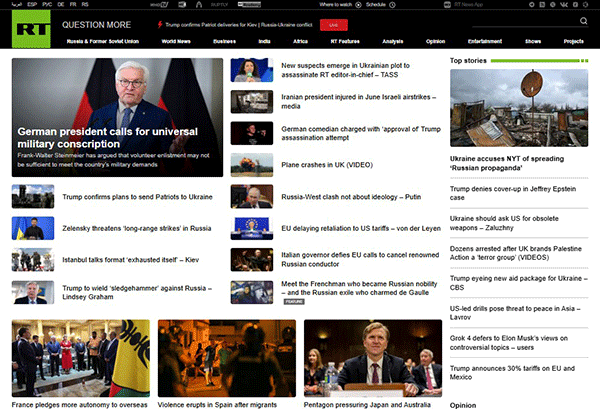Open Where to watch link
The height and width of the screenshot is (409, 600).
click(x=336, y=5)
